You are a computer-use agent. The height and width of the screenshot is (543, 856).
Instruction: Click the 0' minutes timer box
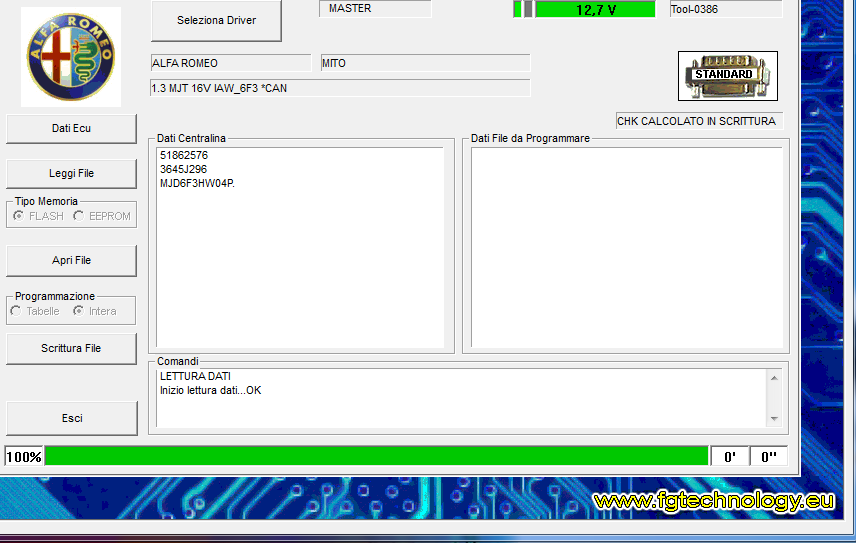pos(729,457)
